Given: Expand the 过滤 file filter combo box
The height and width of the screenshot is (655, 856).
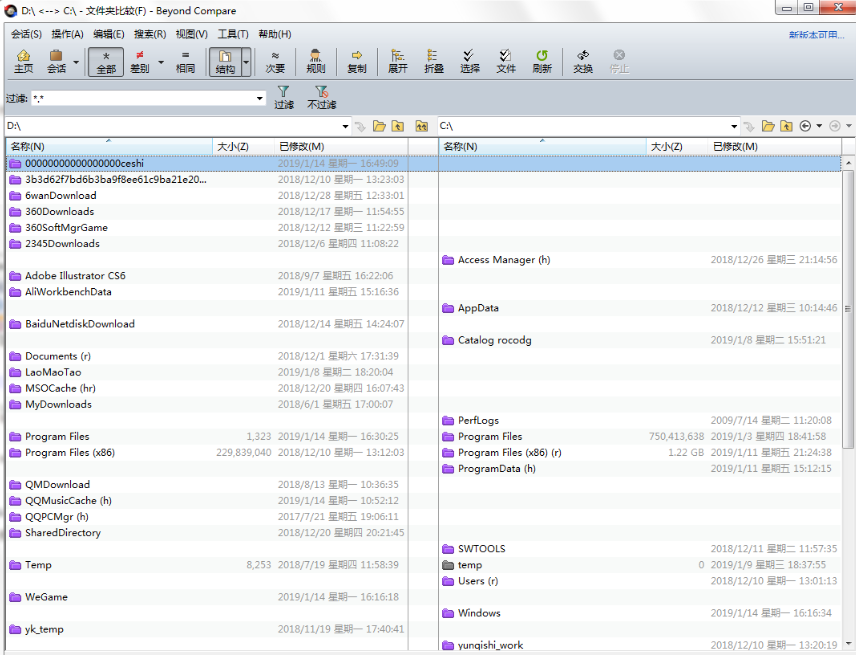Looking at the screenshot, I should [260, 99].
